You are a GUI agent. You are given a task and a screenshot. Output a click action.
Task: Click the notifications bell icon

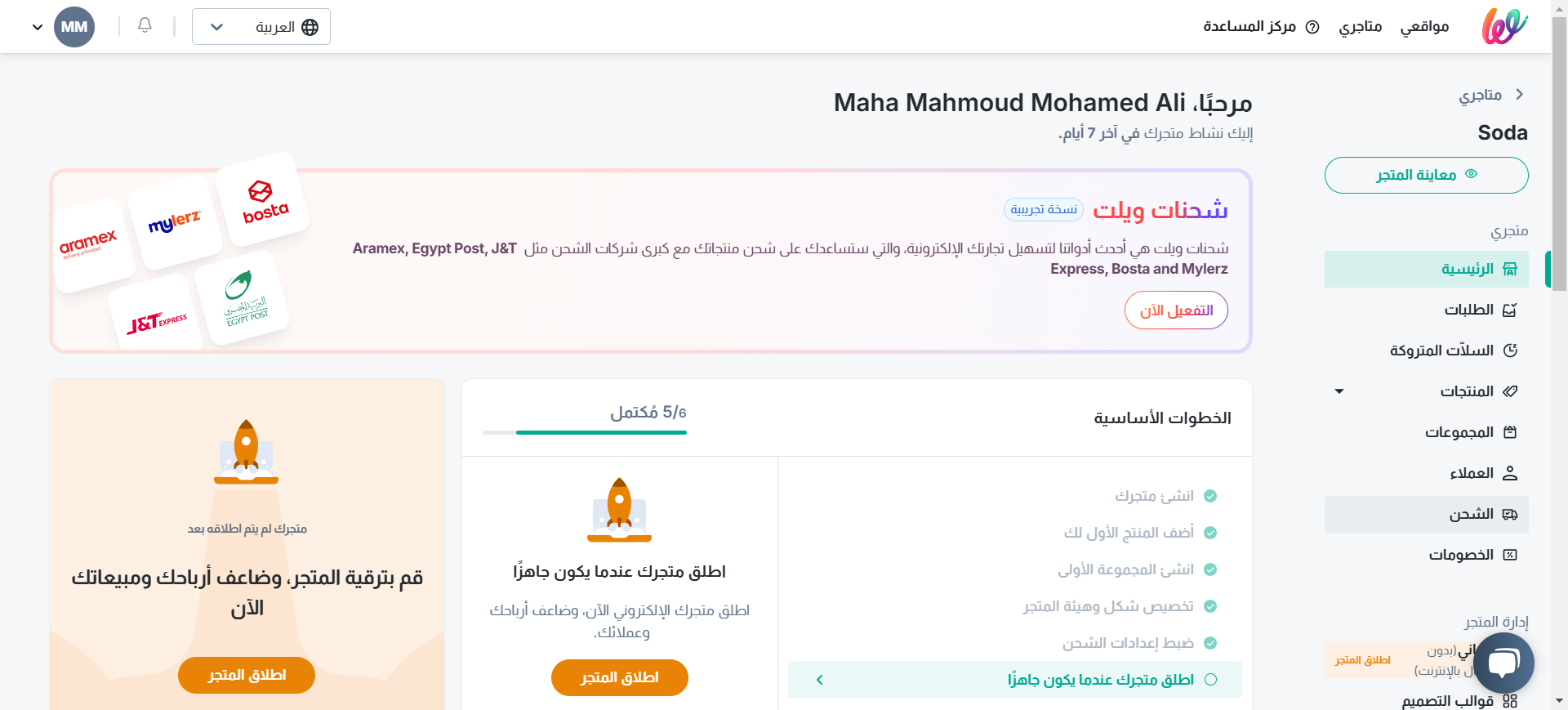click(x=145, y=25)
